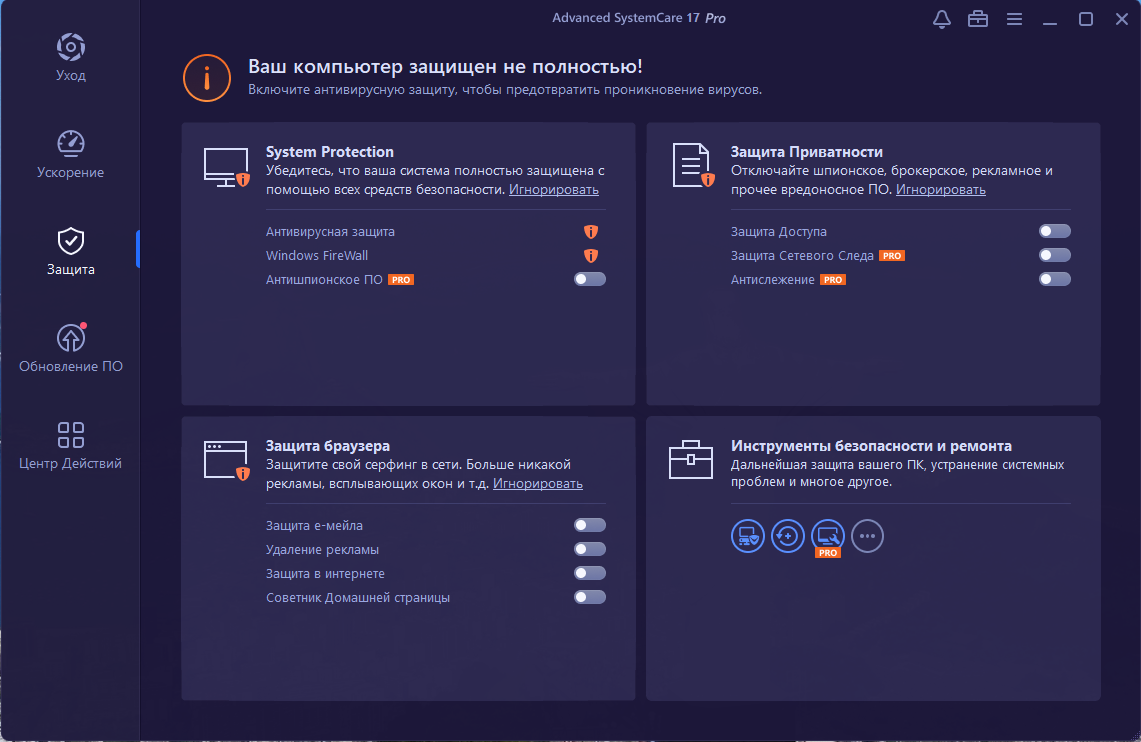The width and height of the screenshot is (1141, 742).
Task: Click Игнорировать link in System Protection
Action: pos(554,190)
